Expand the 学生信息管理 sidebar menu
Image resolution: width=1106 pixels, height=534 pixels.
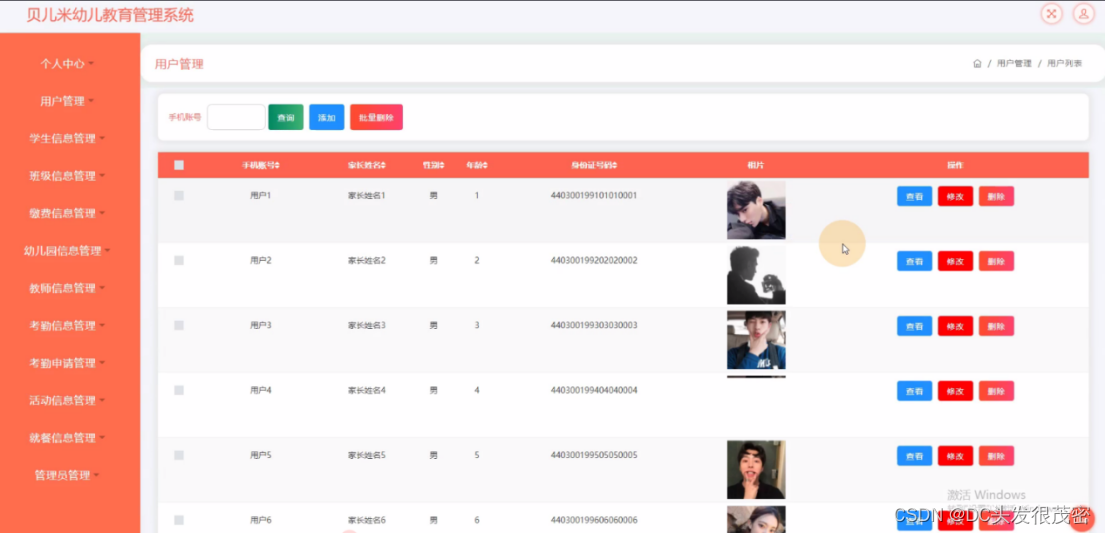(67, 138)
